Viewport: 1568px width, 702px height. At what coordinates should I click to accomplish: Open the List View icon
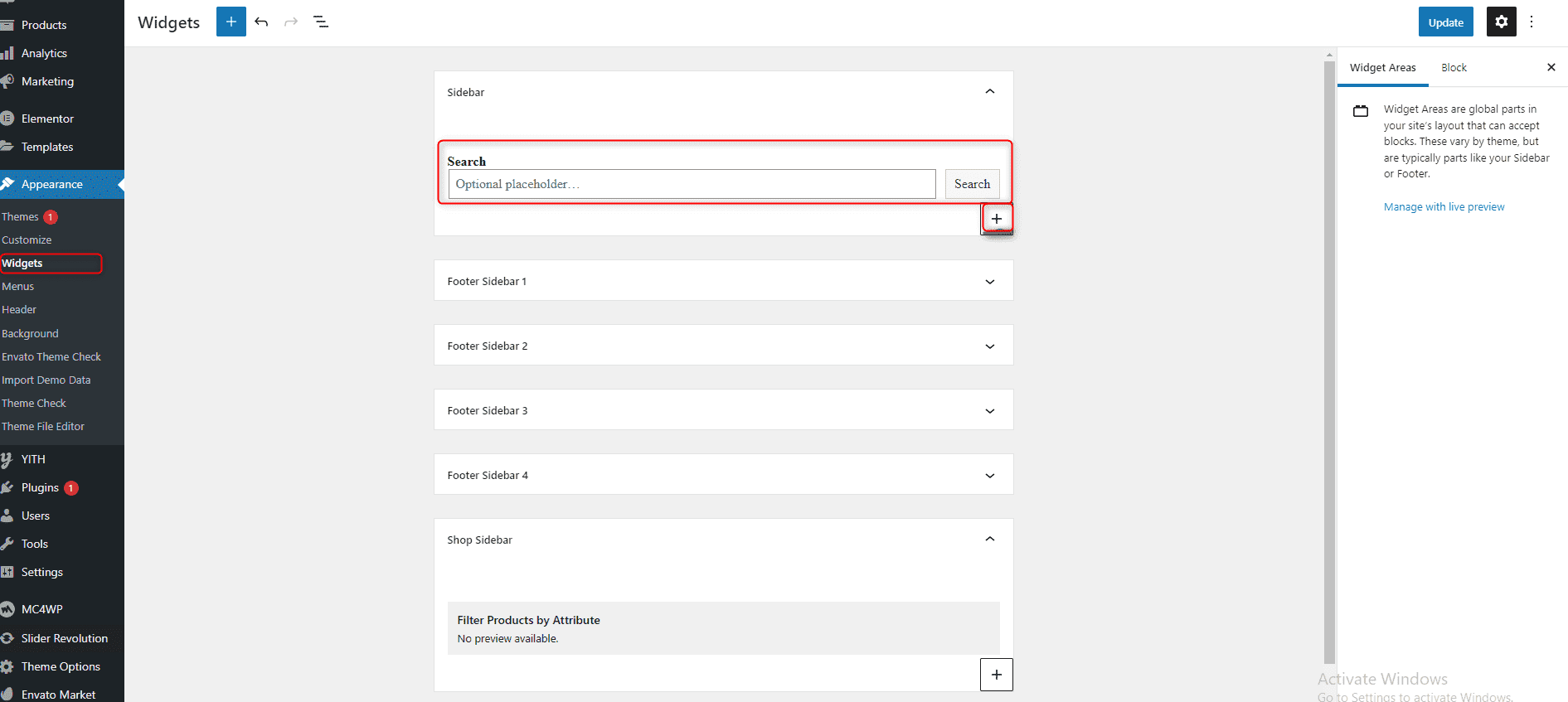click(321, 22)
